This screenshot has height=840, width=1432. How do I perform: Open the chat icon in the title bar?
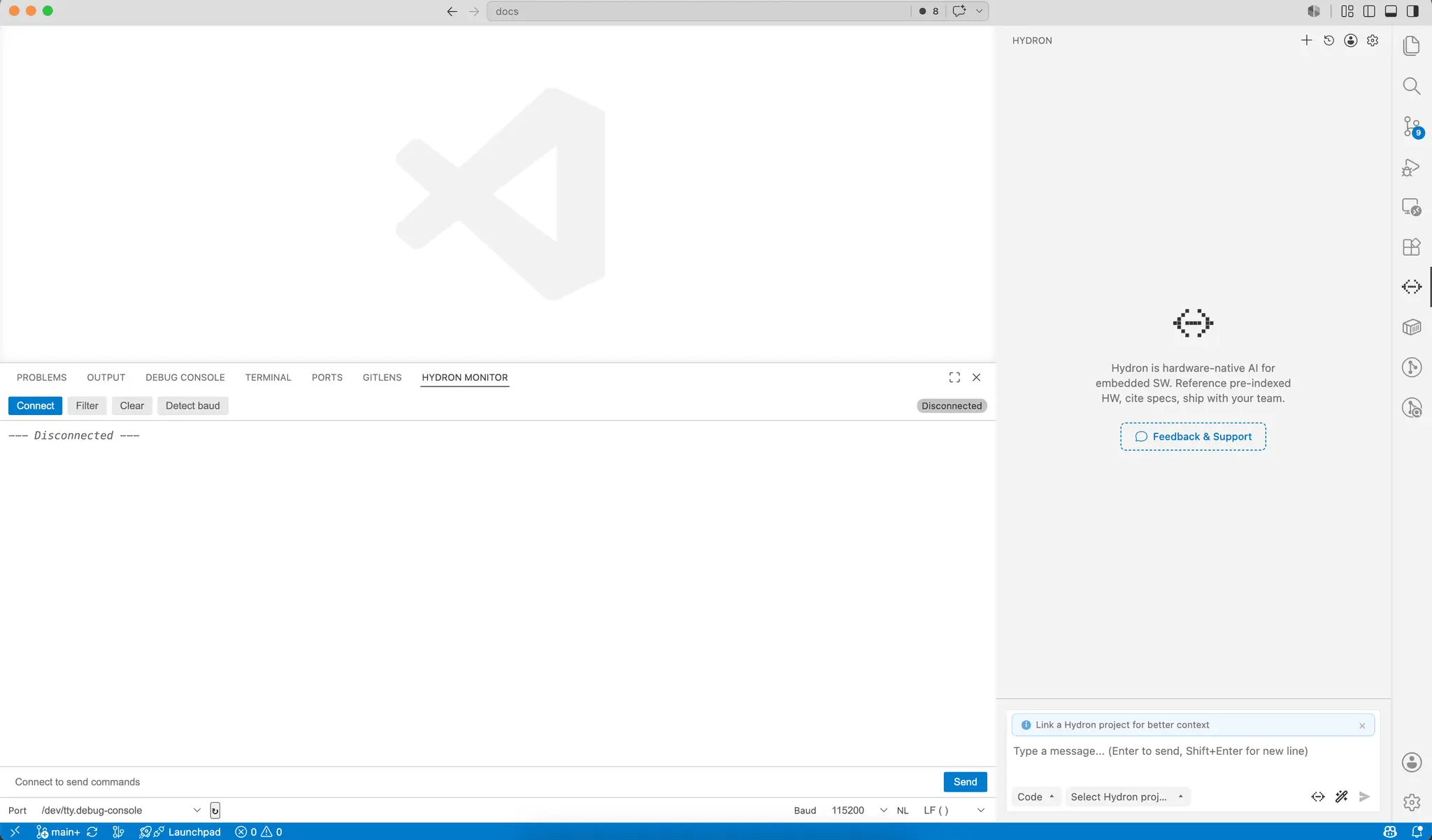pyautogui.click(x=959, y=11)
